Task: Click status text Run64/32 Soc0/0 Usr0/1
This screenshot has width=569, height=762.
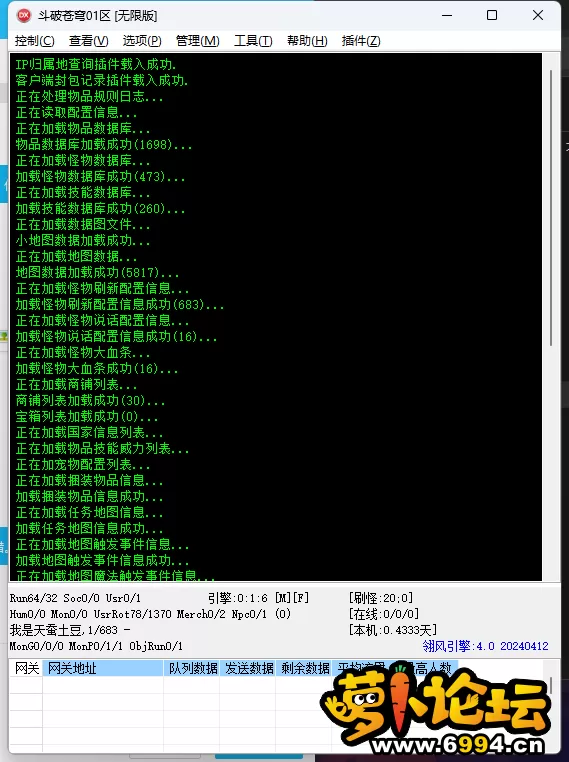Action: 75,598
